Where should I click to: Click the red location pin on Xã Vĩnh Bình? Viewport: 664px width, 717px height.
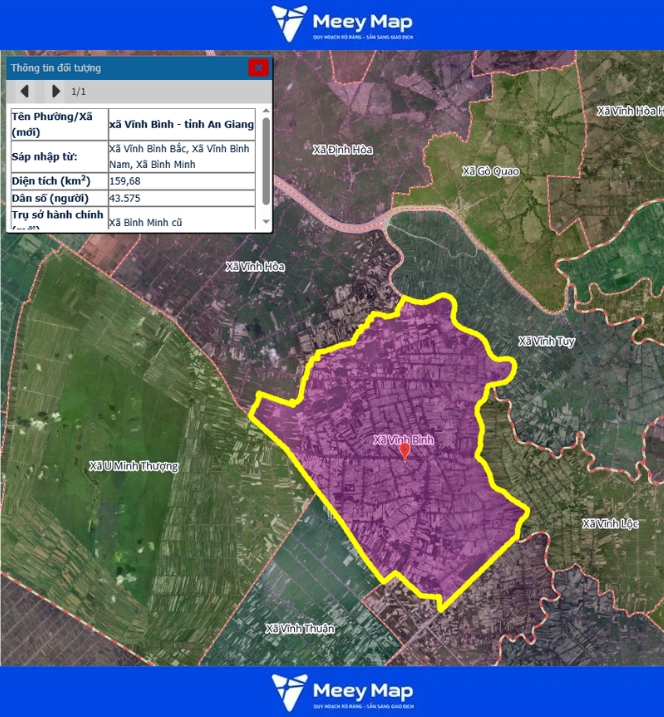tap(404, 451)
